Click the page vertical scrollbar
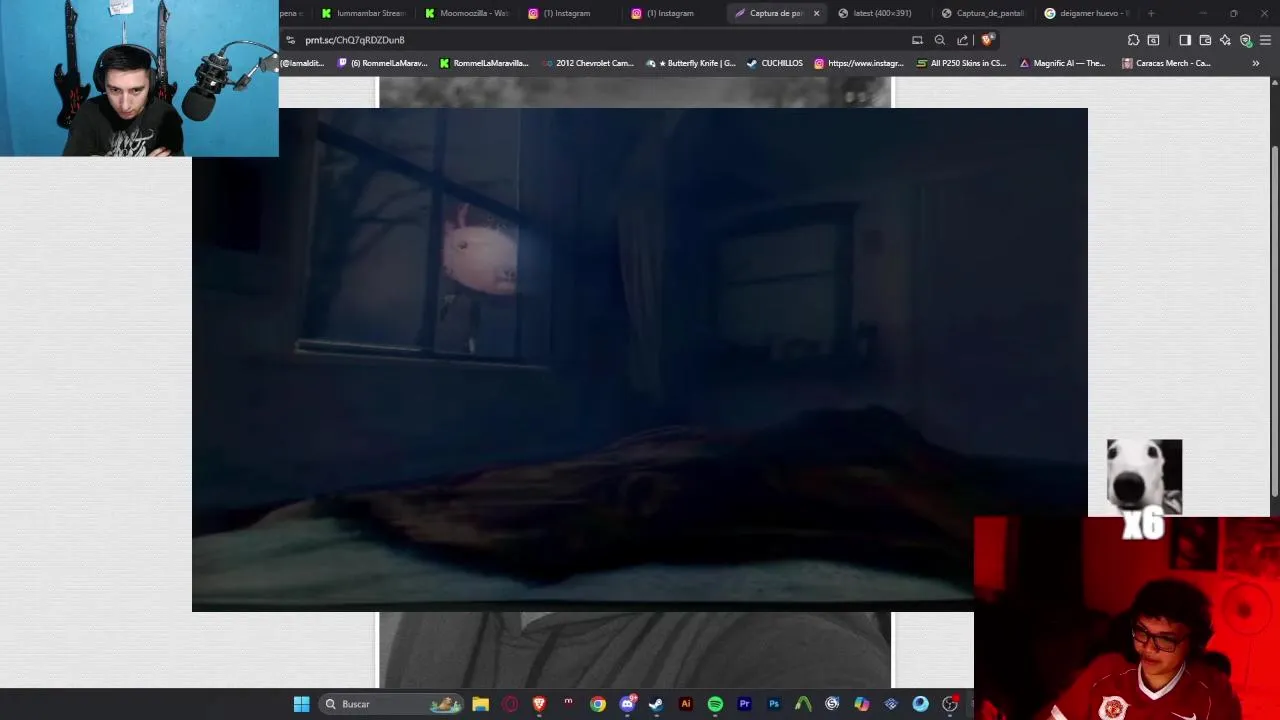 pos(1274,320)
